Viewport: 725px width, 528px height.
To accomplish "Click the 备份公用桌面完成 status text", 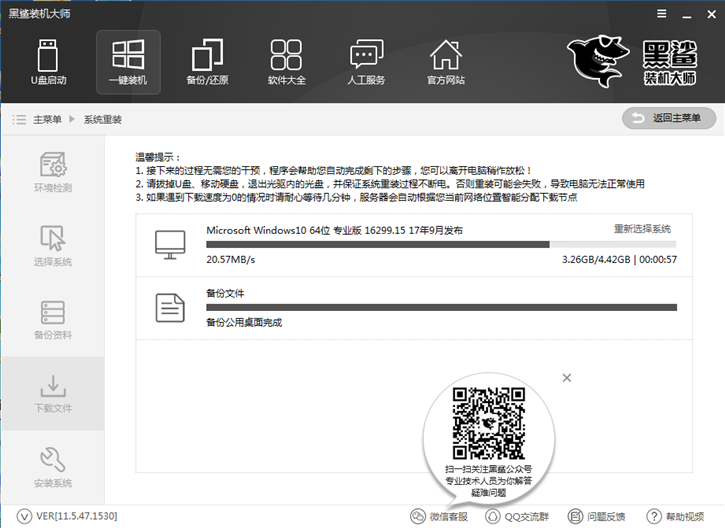I will (x=244, y=323).
